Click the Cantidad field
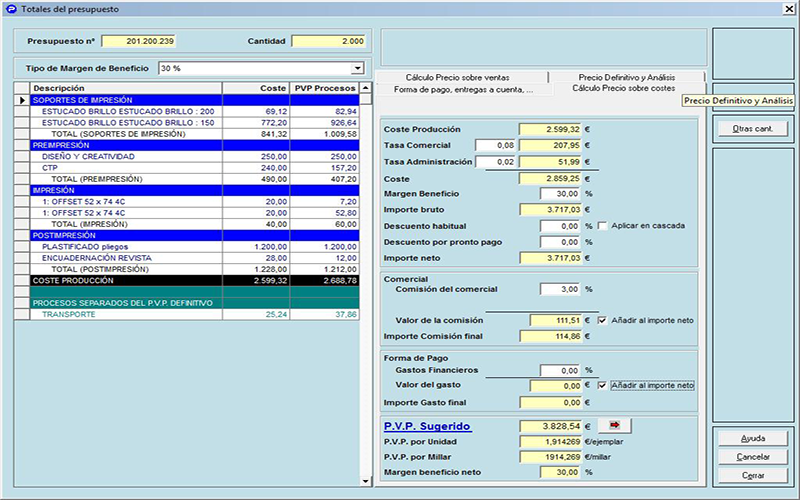The width and height of the screenshot is (800, 500). pos(329,41)
